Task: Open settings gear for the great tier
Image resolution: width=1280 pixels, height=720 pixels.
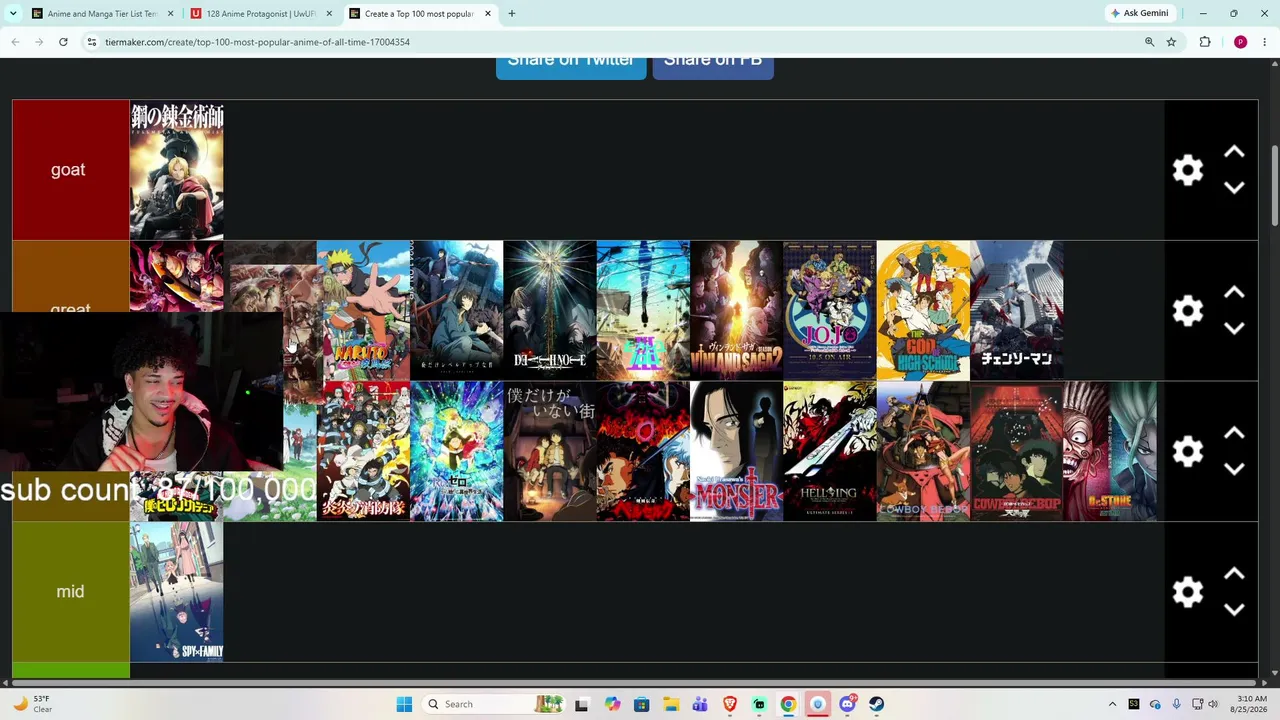Action: [x=1187, y=311]
